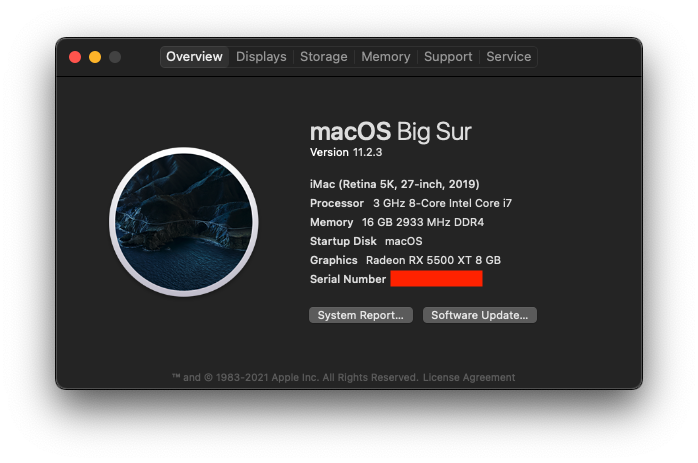
Task: Switch to the Memory tab
Action: [386, 57]
